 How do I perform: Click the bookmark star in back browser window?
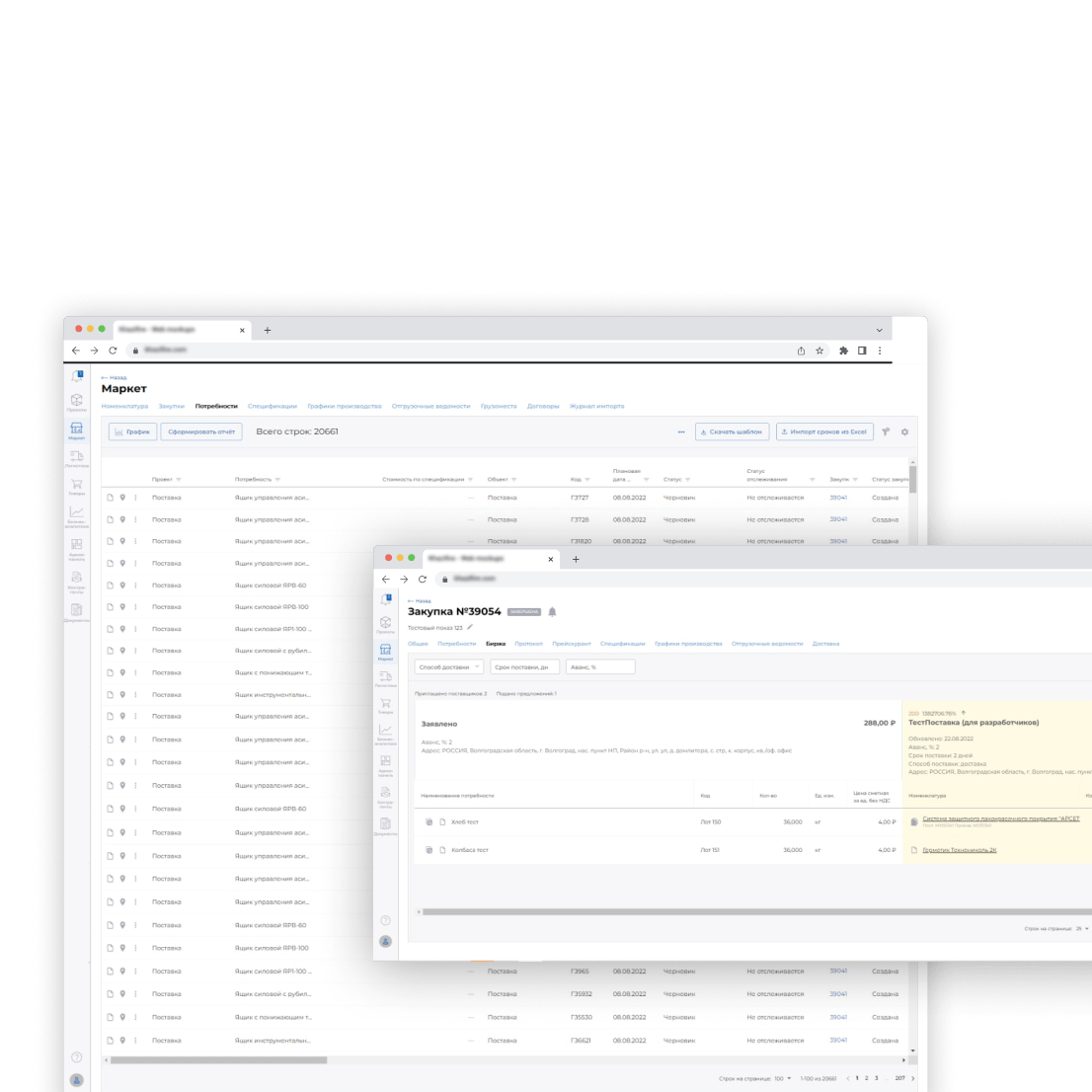click(x=819, y=351)
